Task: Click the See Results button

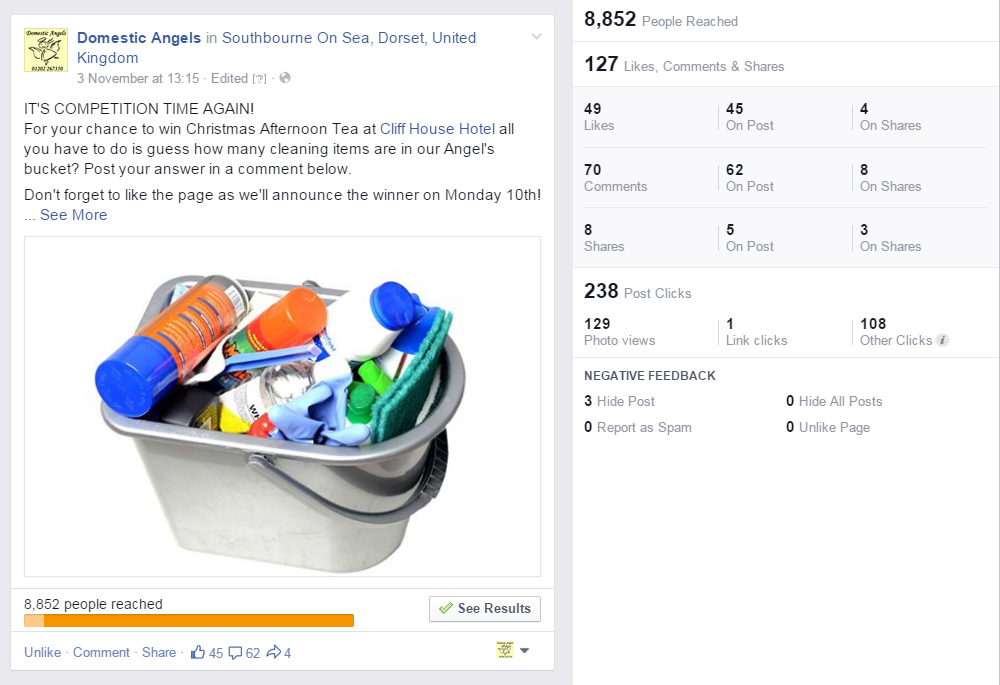Action: [485, 608]
